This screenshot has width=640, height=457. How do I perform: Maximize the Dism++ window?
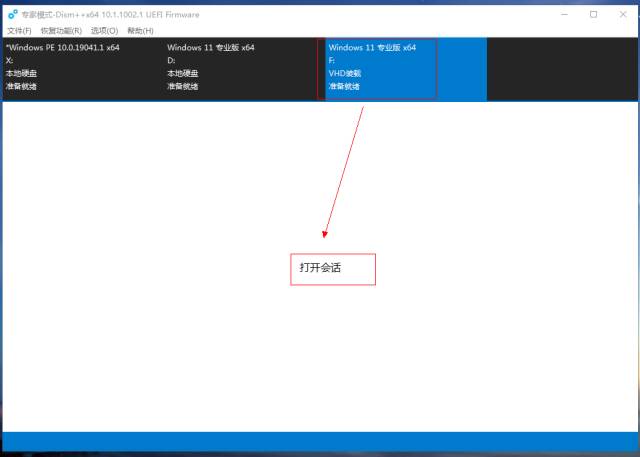pyautogui.click(x=593, y=14)
